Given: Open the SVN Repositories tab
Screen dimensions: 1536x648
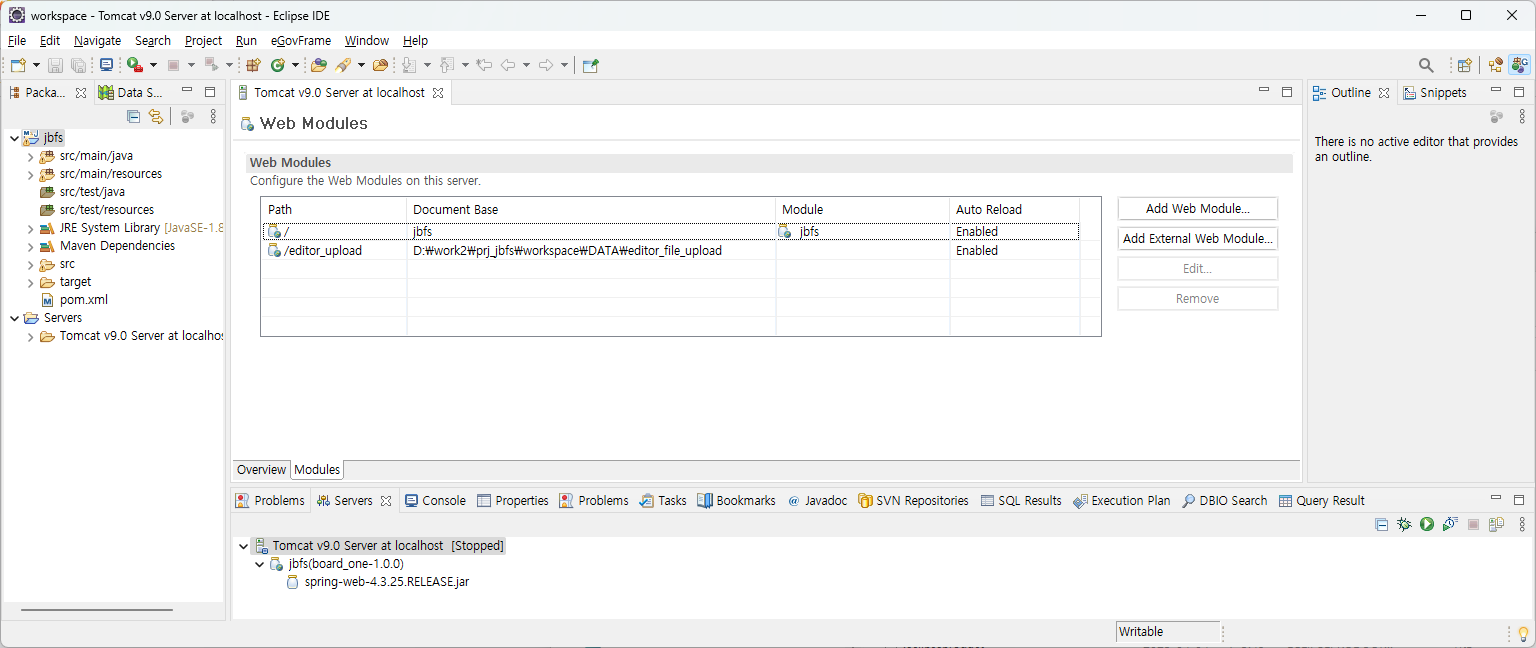Looking at the screenshot, I should click(x=913, y=500).
